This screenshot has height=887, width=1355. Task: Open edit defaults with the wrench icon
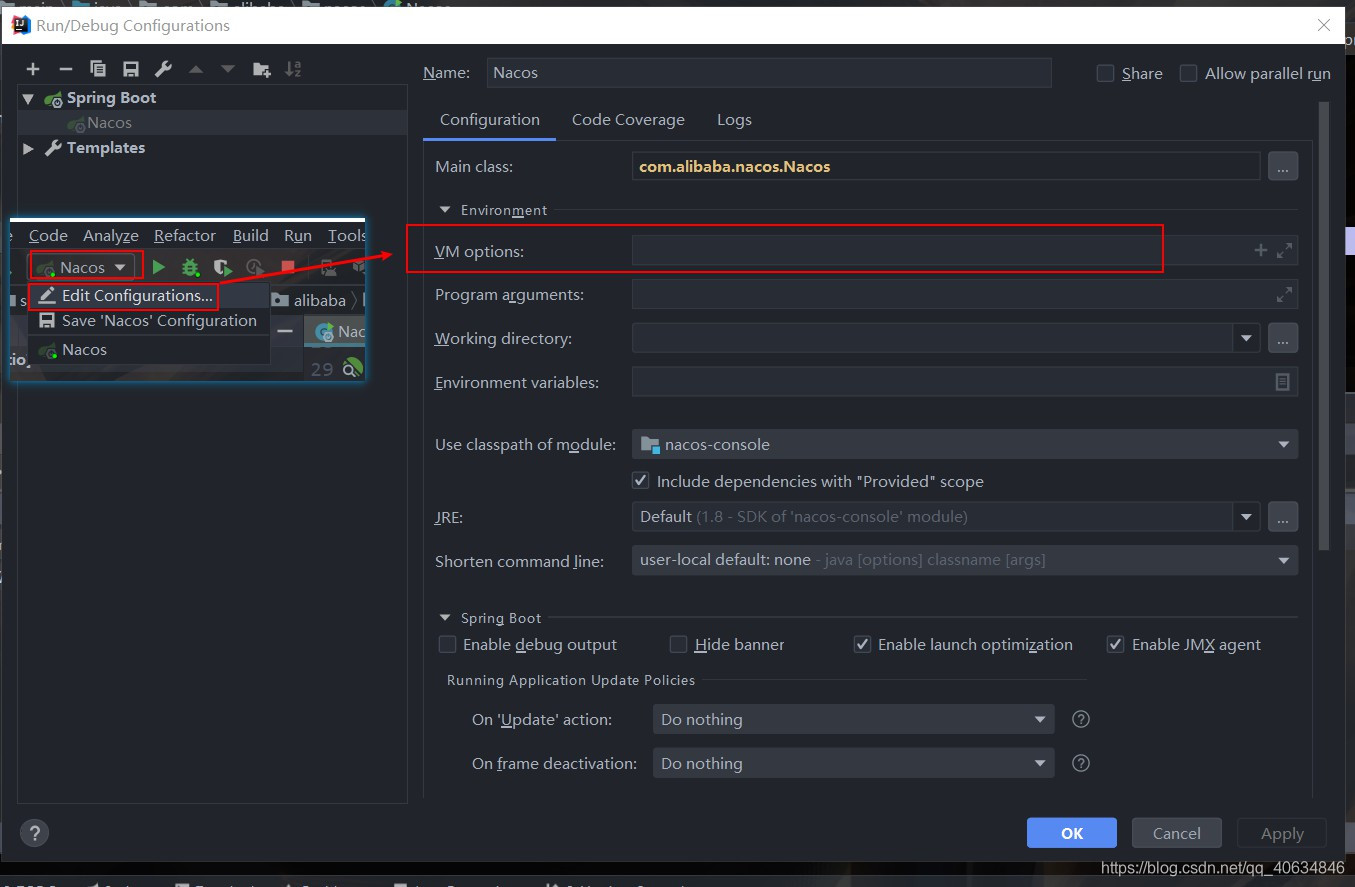pos(163,69)
